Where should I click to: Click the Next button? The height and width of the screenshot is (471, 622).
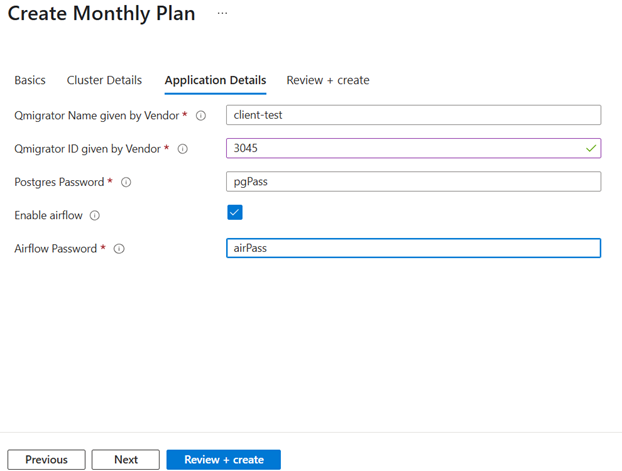(x=125, y=460)
